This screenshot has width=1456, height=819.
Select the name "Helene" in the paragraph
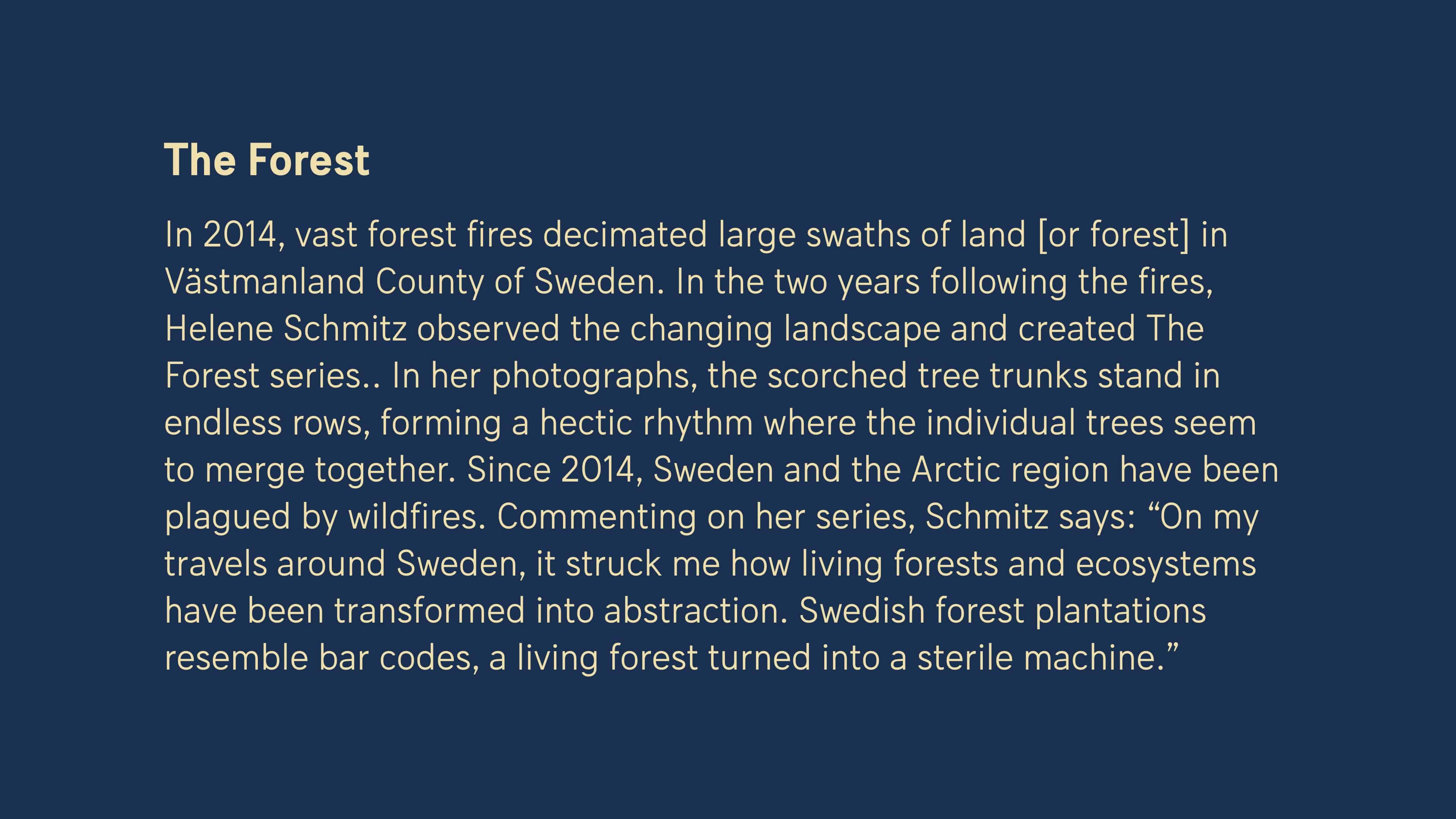pos(219,328)
